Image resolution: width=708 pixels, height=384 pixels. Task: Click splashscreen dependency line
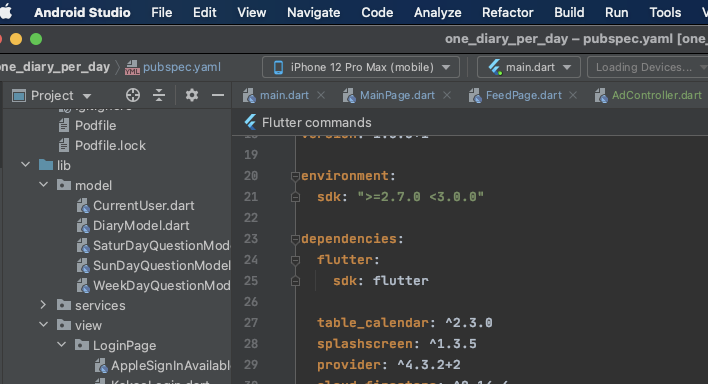396,344
